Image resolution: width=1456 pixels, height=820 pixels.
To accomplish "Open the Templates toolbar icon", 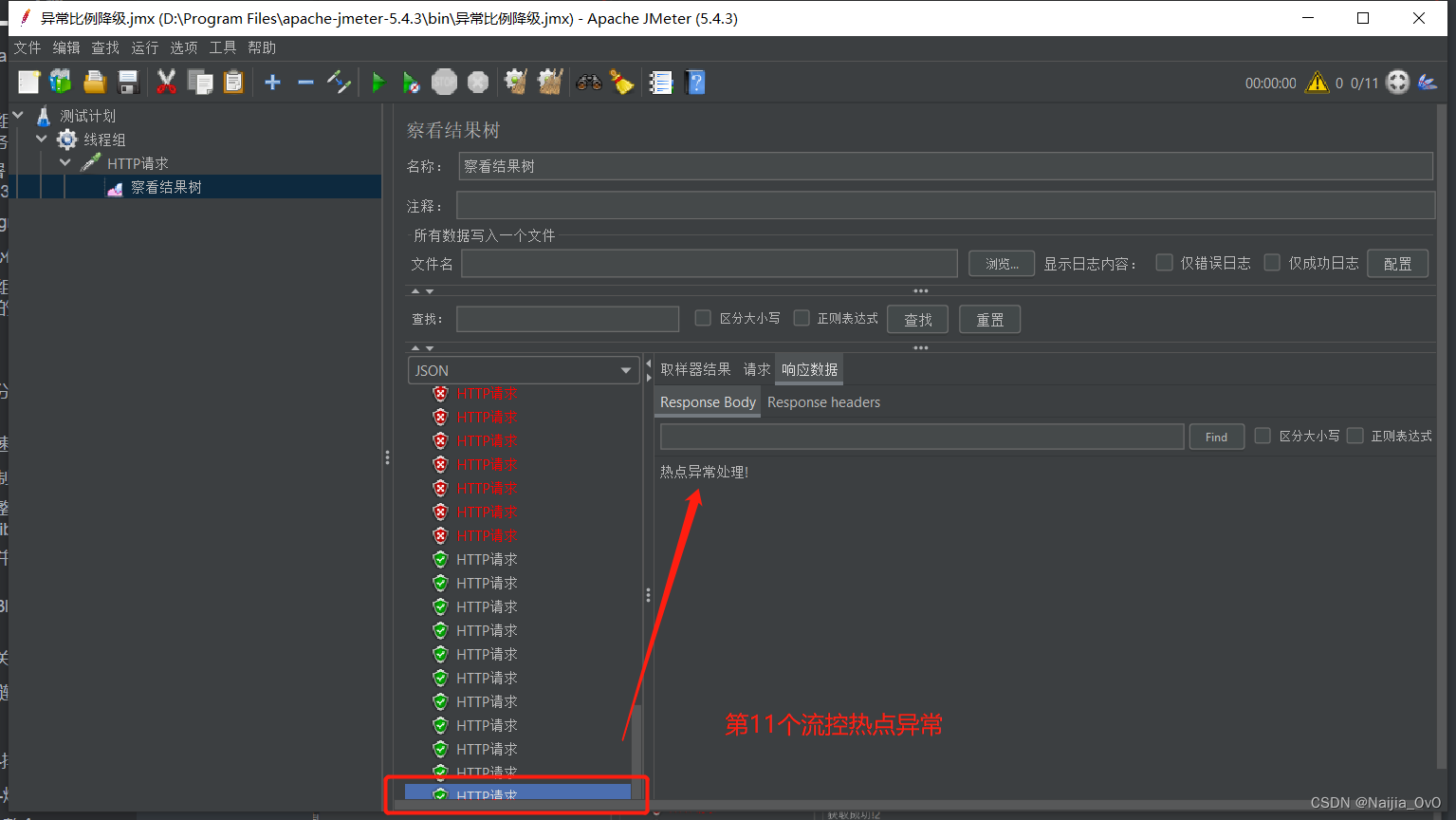I will (x=61, y=83).
